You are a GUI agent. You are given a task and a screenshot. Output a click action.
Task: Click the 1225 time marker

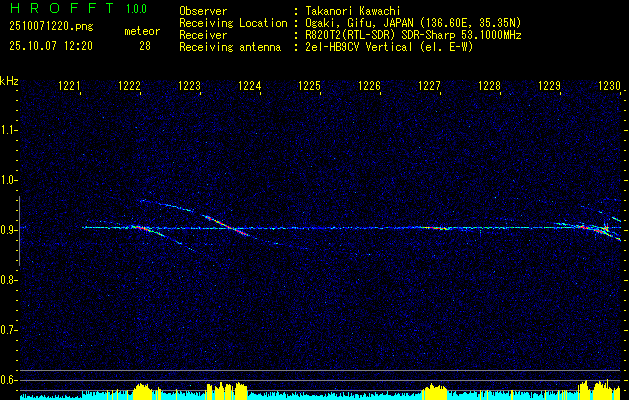(x=310, y=85)
